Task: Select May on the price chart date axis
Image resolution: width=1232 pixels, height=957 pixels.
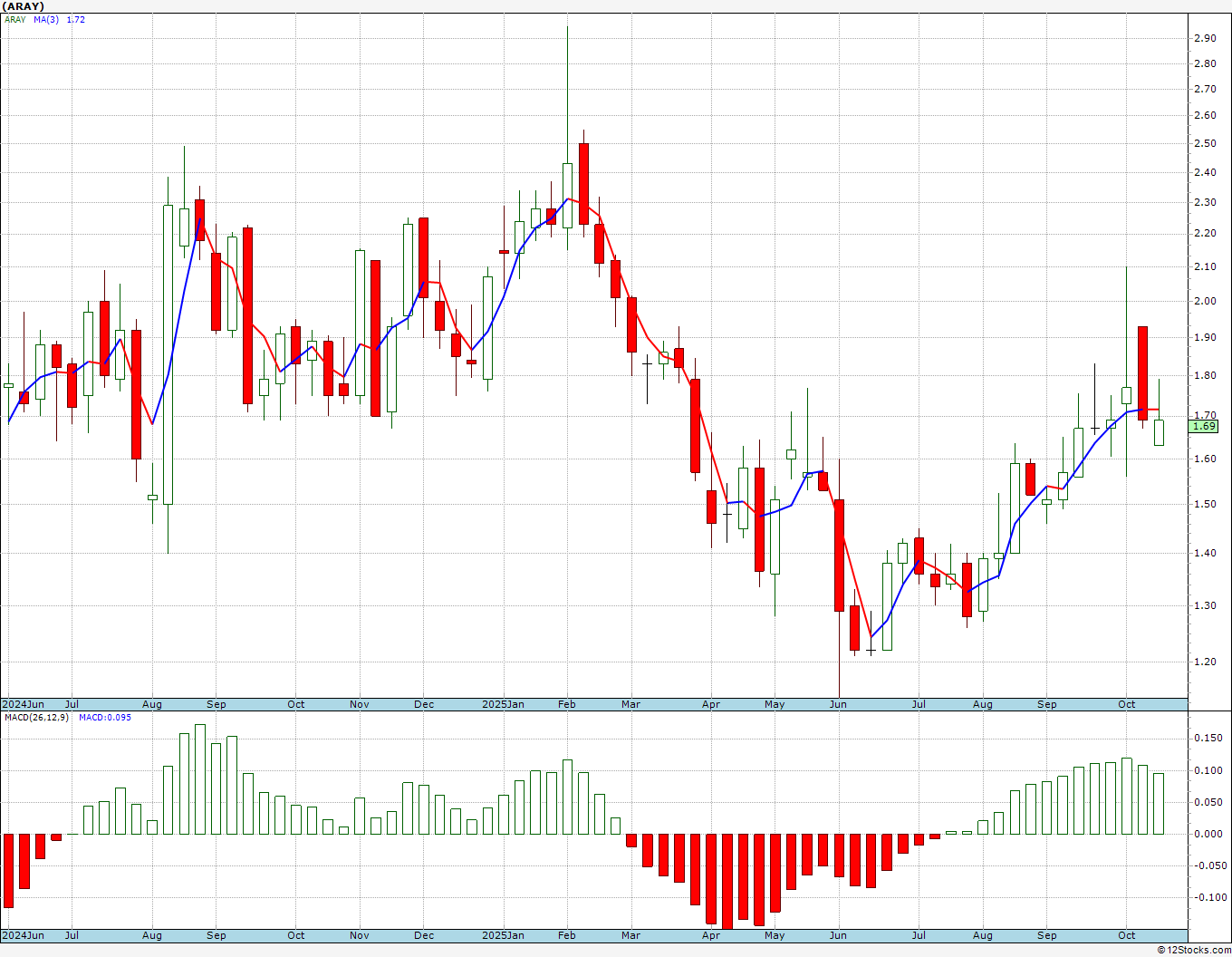Action: tap(775, 704)
